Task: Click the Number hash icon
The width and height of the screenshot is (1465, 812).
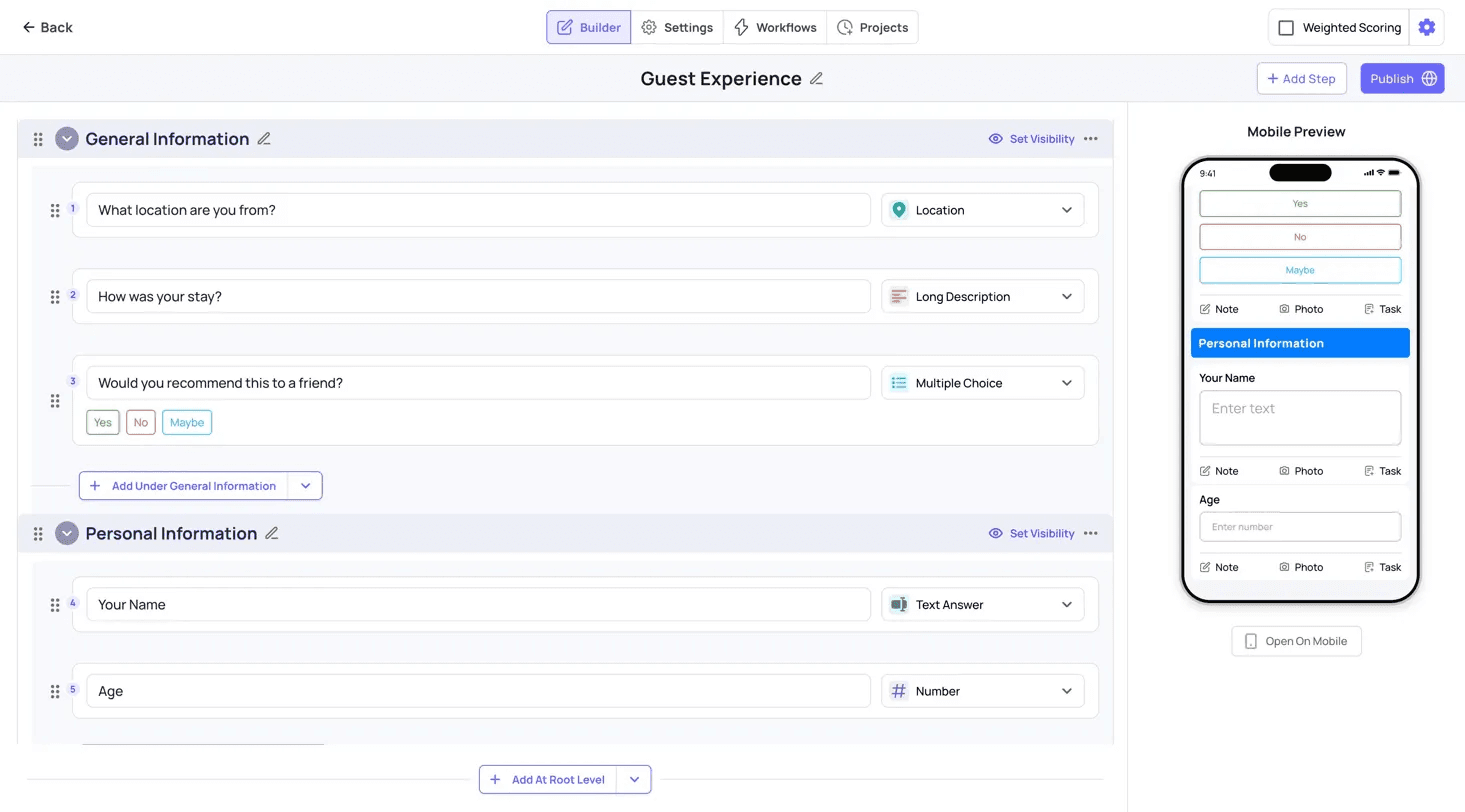Action: point(899,691)
